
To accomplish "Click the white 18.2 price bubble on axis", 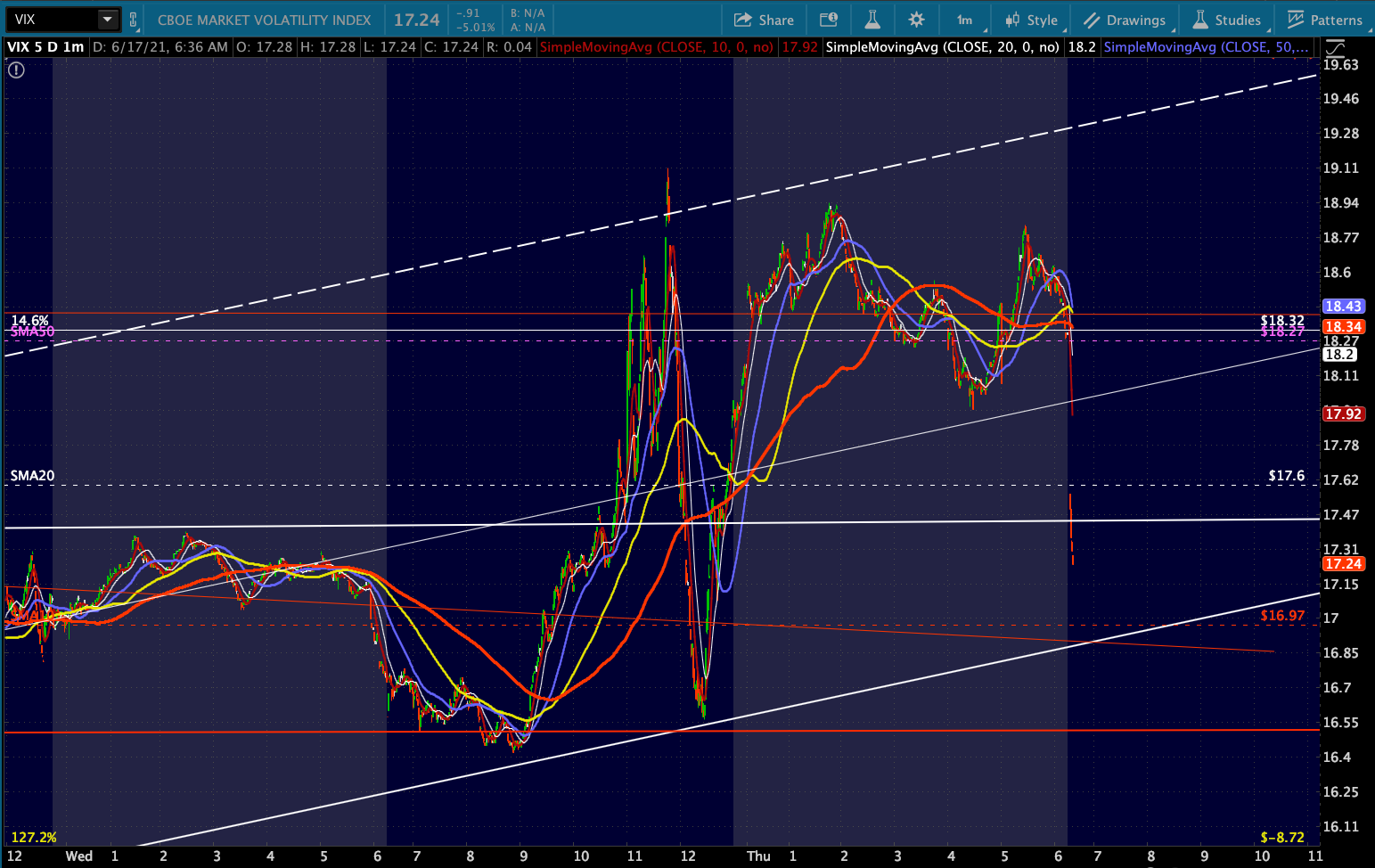I will (1339, 354).
